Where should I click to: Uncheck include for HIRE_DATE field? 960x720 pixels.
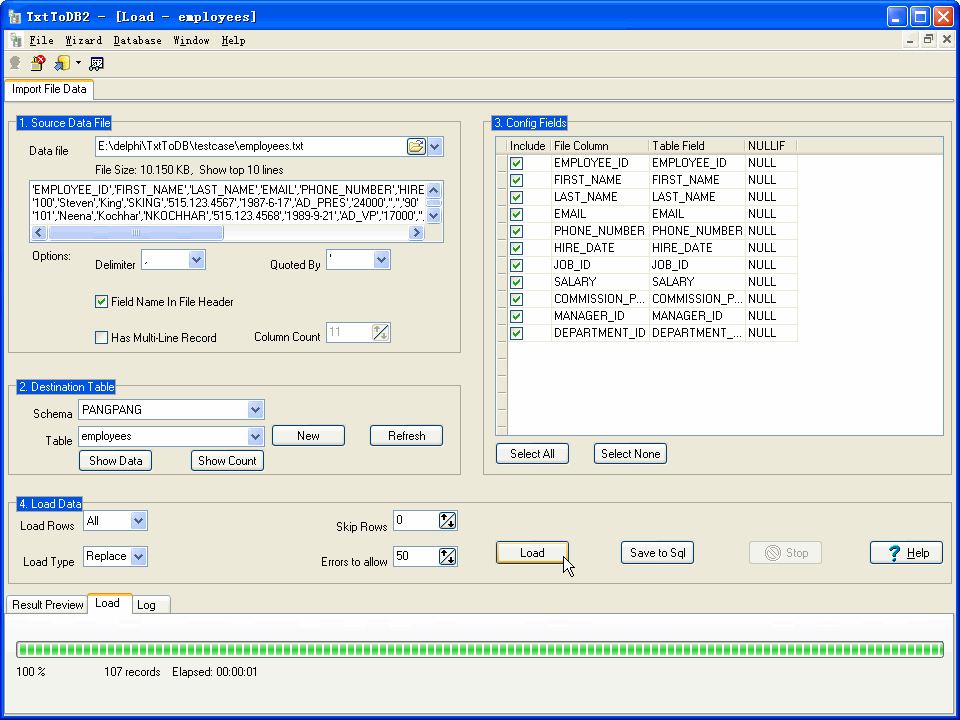[x=517, y=249]
